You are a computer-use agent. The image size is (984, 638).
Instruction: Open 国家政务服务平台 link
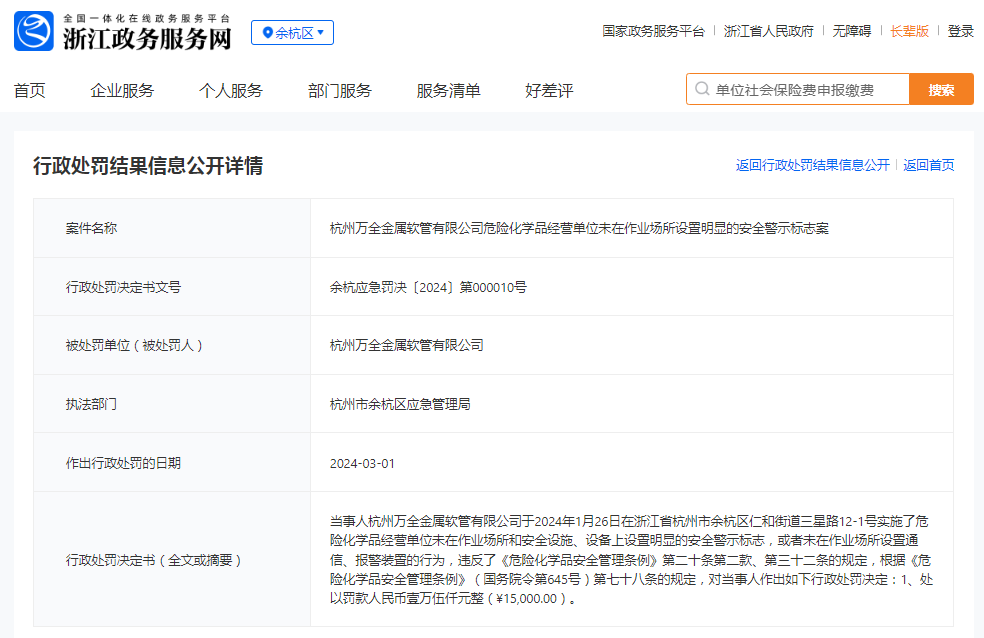[x=653, y=31]
